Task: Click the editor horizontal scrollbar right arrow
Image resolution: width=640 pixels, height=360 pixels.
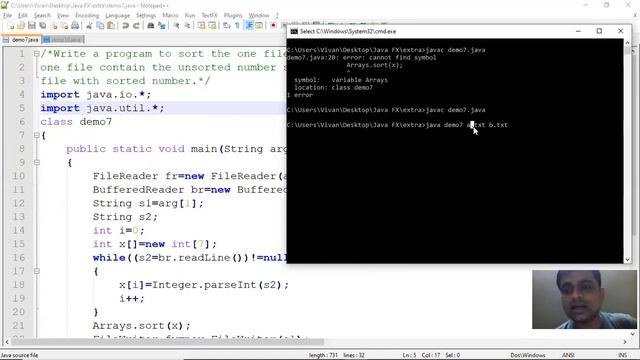Action: 625,342
